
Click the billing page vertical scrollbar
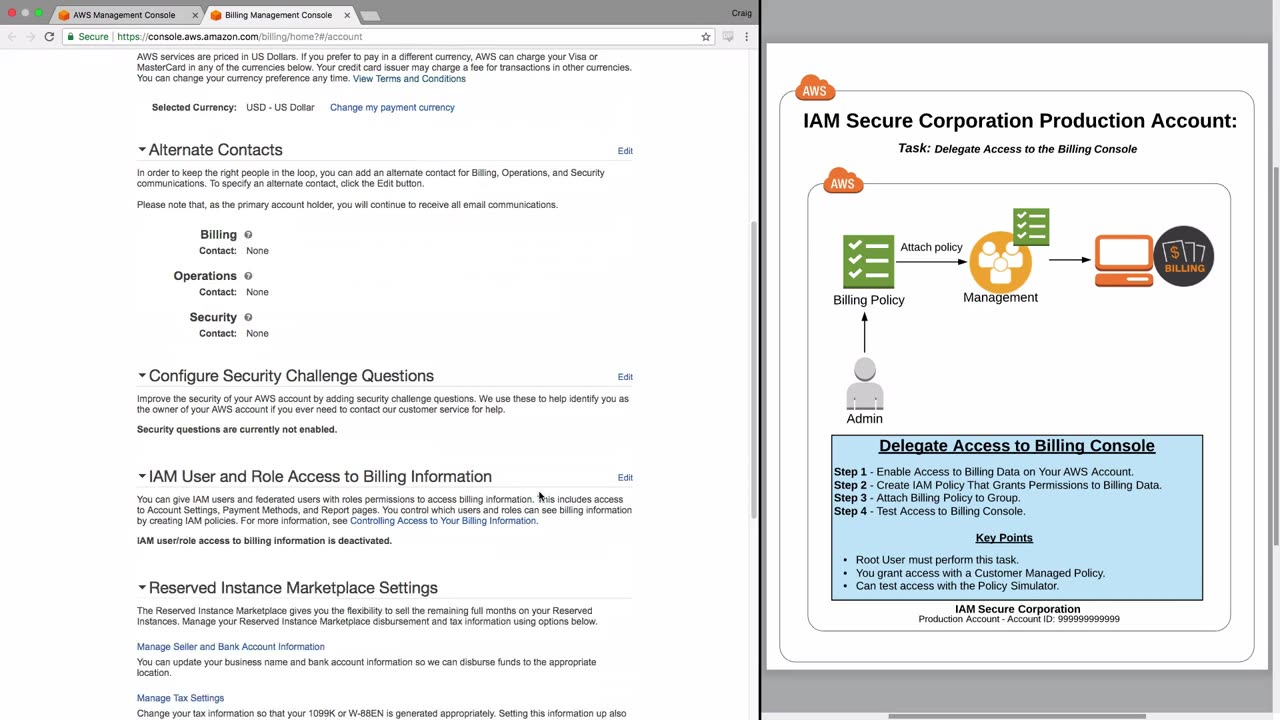click(754, 370)
